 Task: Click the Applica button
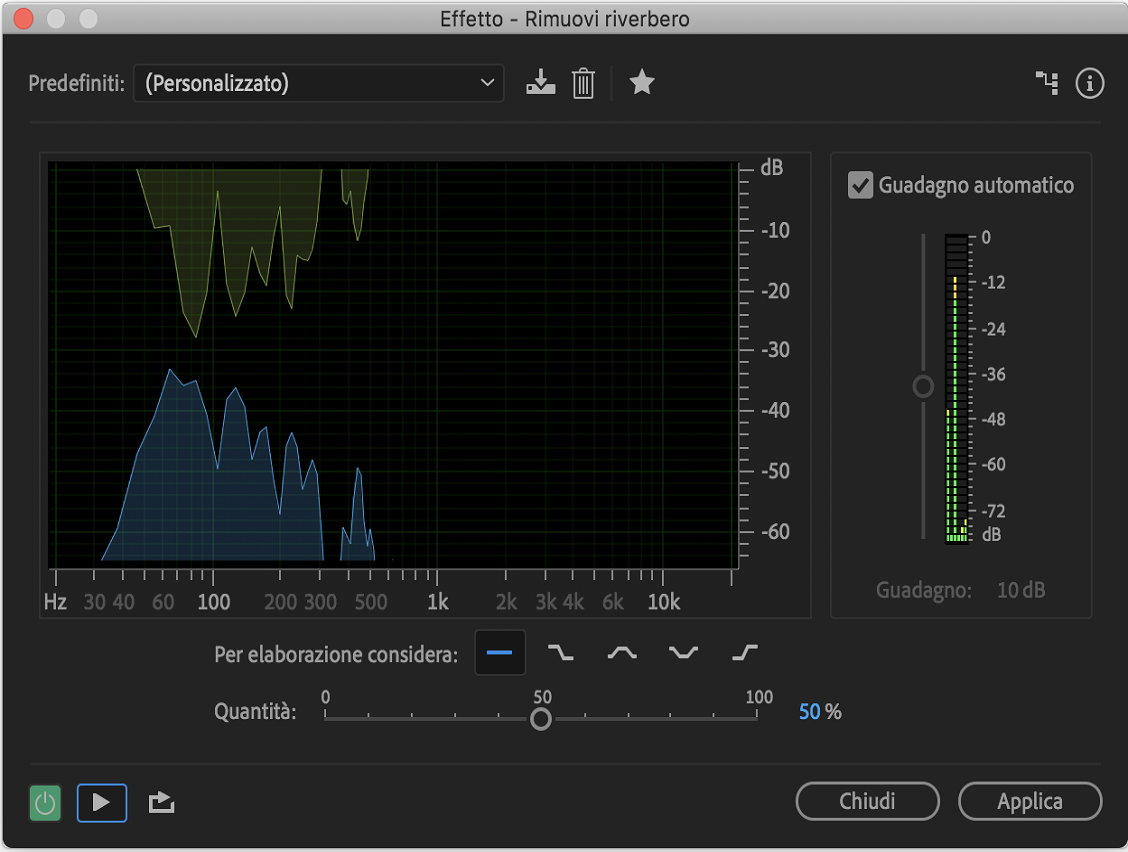(x=1030, y=801)
